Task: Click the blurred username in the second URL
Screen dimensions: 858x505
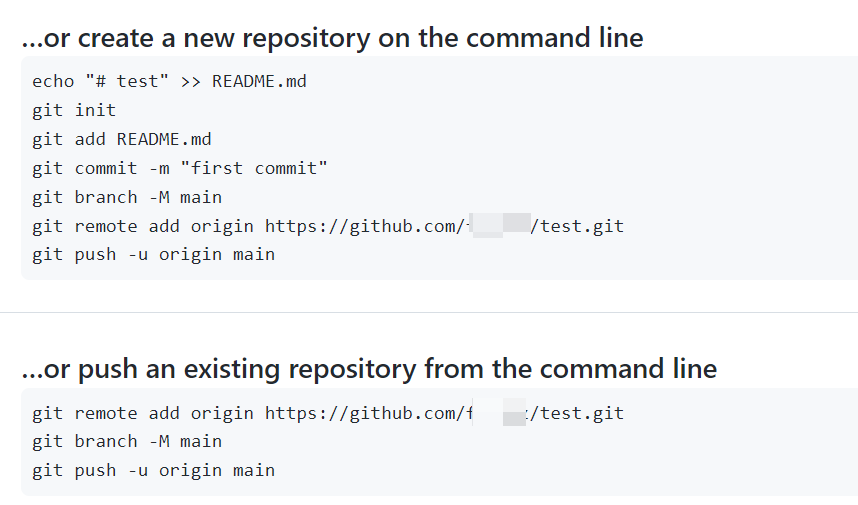Action: pos(498,413)
